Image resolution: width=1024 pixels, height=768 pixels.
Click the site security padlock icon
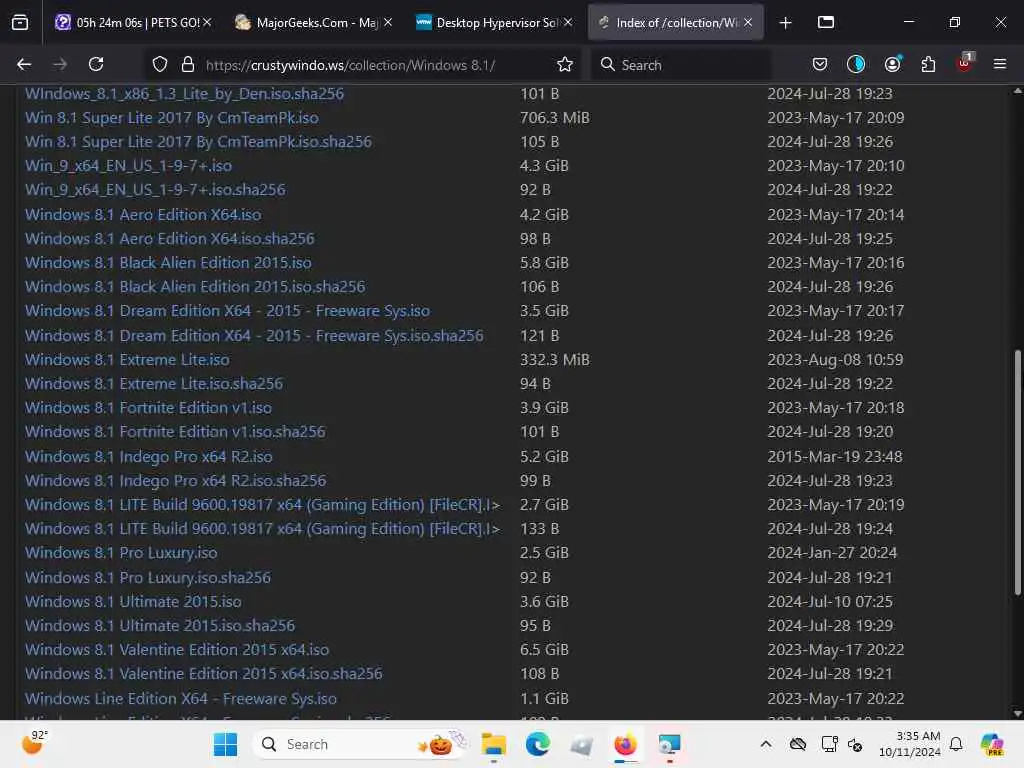tap(188, 65)
